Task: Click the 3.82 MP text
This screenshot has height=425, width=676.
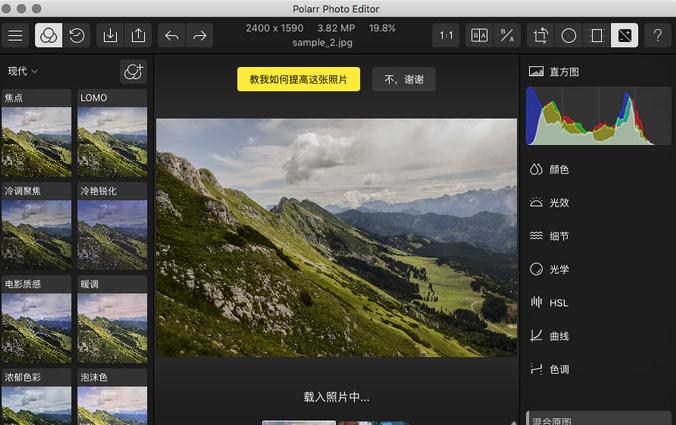Action: 336,28
